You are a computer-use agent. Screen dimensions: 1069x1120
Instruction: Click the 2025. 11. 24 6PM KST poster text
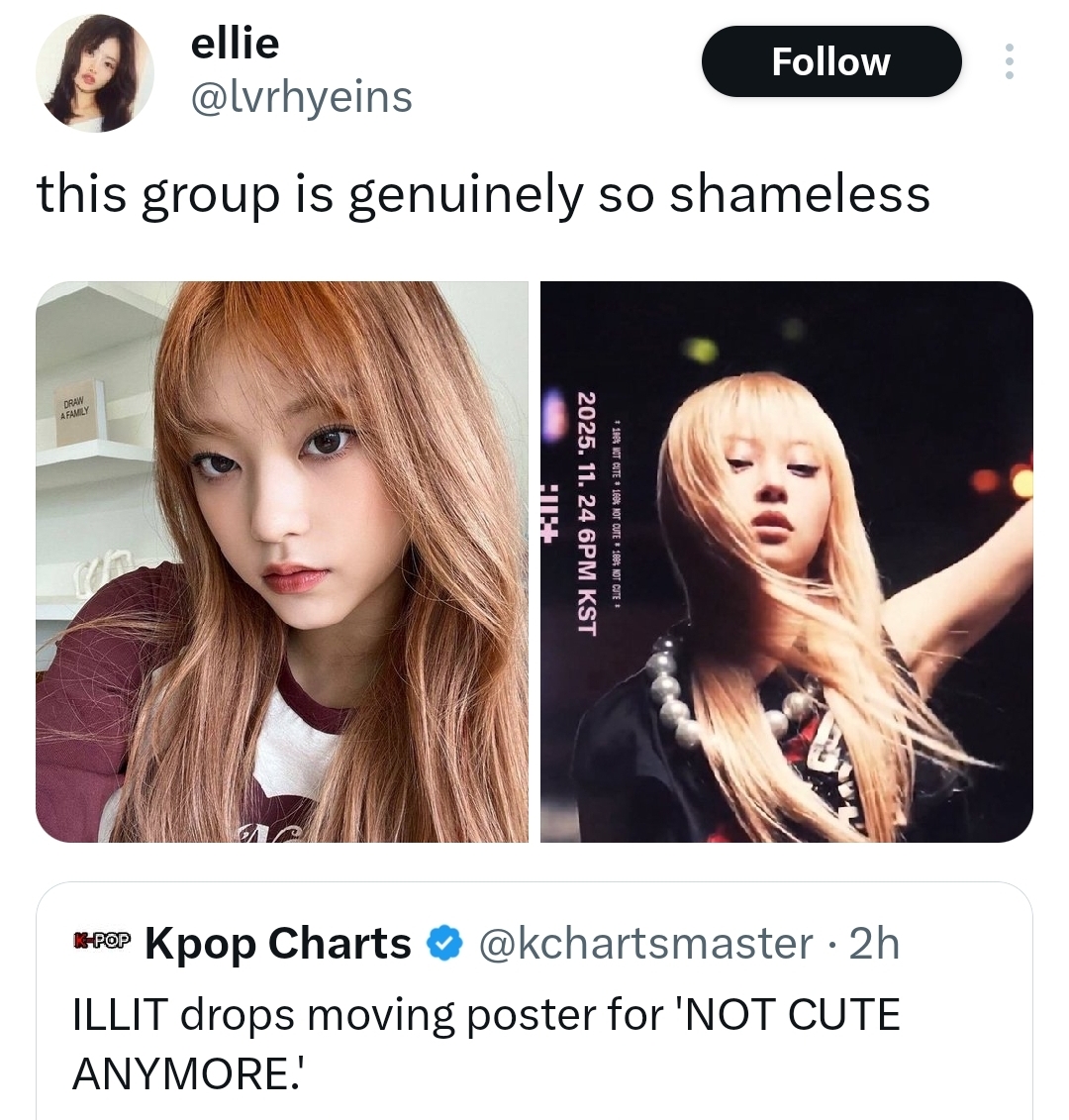[586, 513]
